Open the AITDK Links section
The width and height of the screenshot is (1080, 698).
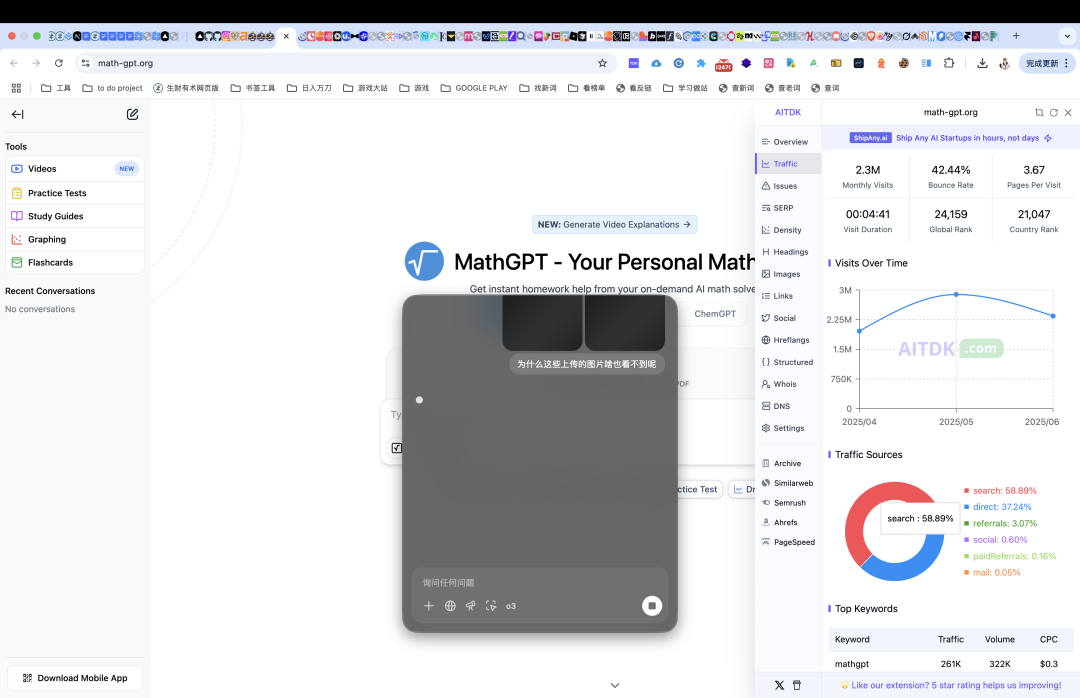point(788,296)
